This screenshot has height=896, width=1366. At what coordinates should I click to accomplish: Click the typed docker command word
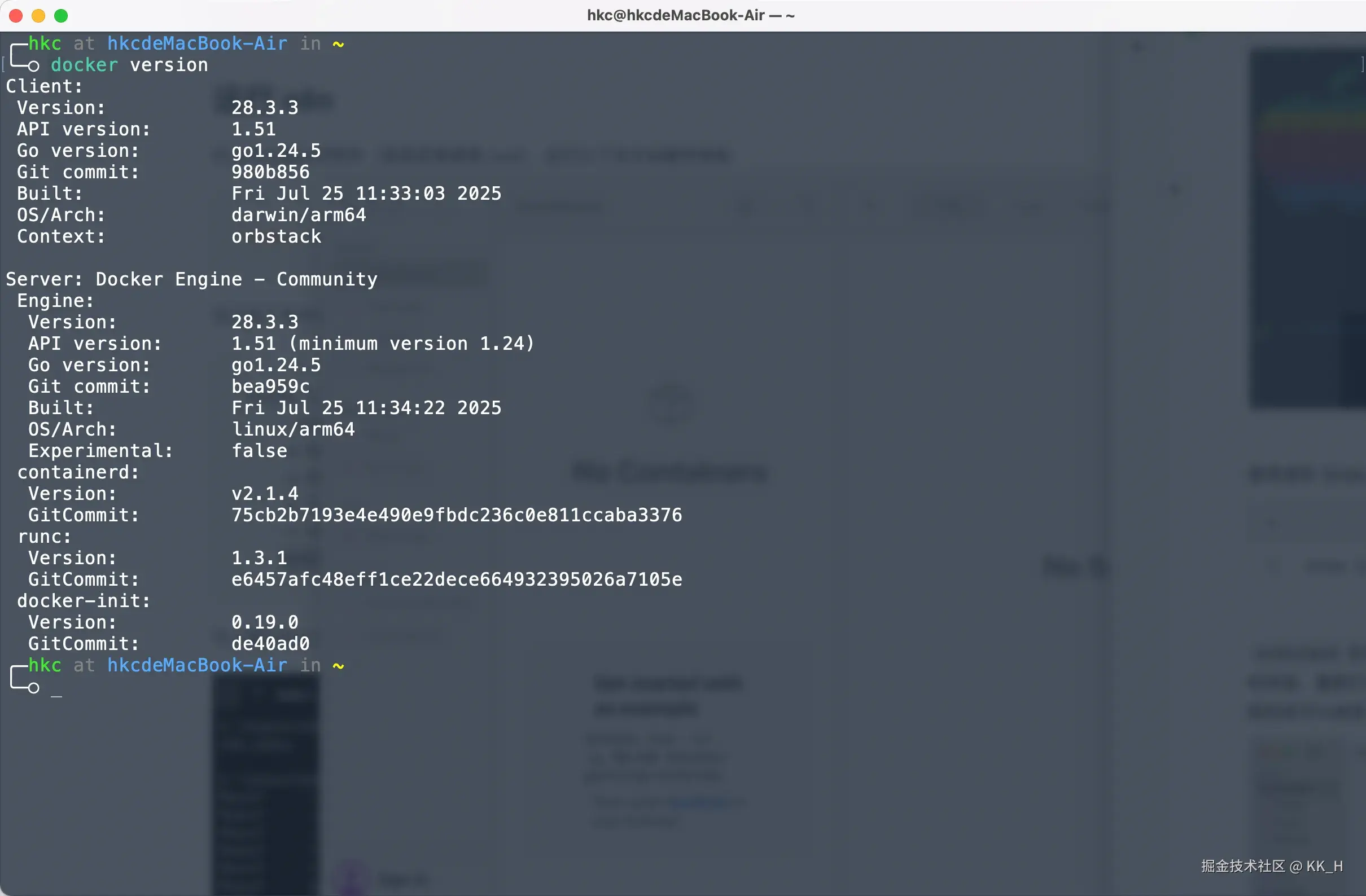pos(84,65)
